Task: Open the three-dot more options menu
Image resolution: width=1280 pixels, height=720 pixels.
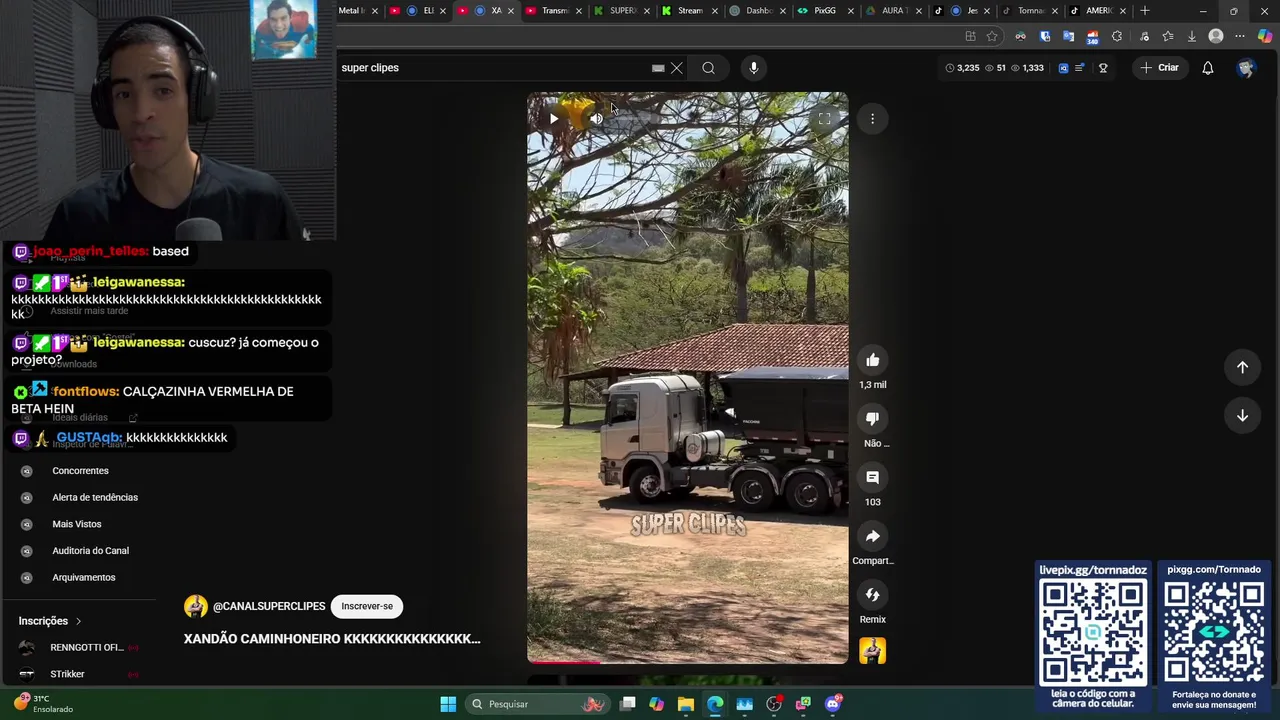Action: (x=872, y=119)
